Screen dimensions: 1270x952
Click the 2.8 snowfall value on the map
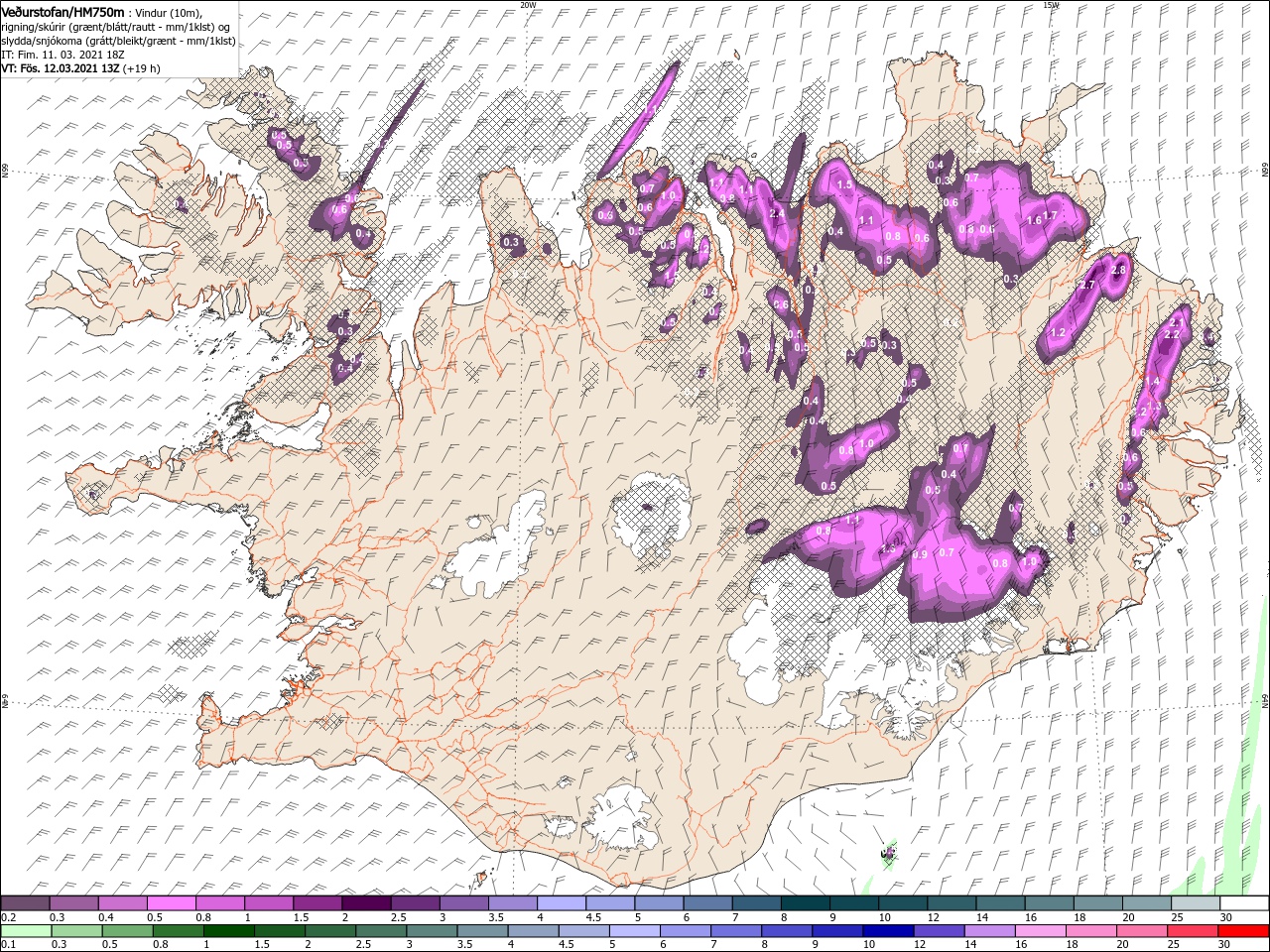(1119, 271)
